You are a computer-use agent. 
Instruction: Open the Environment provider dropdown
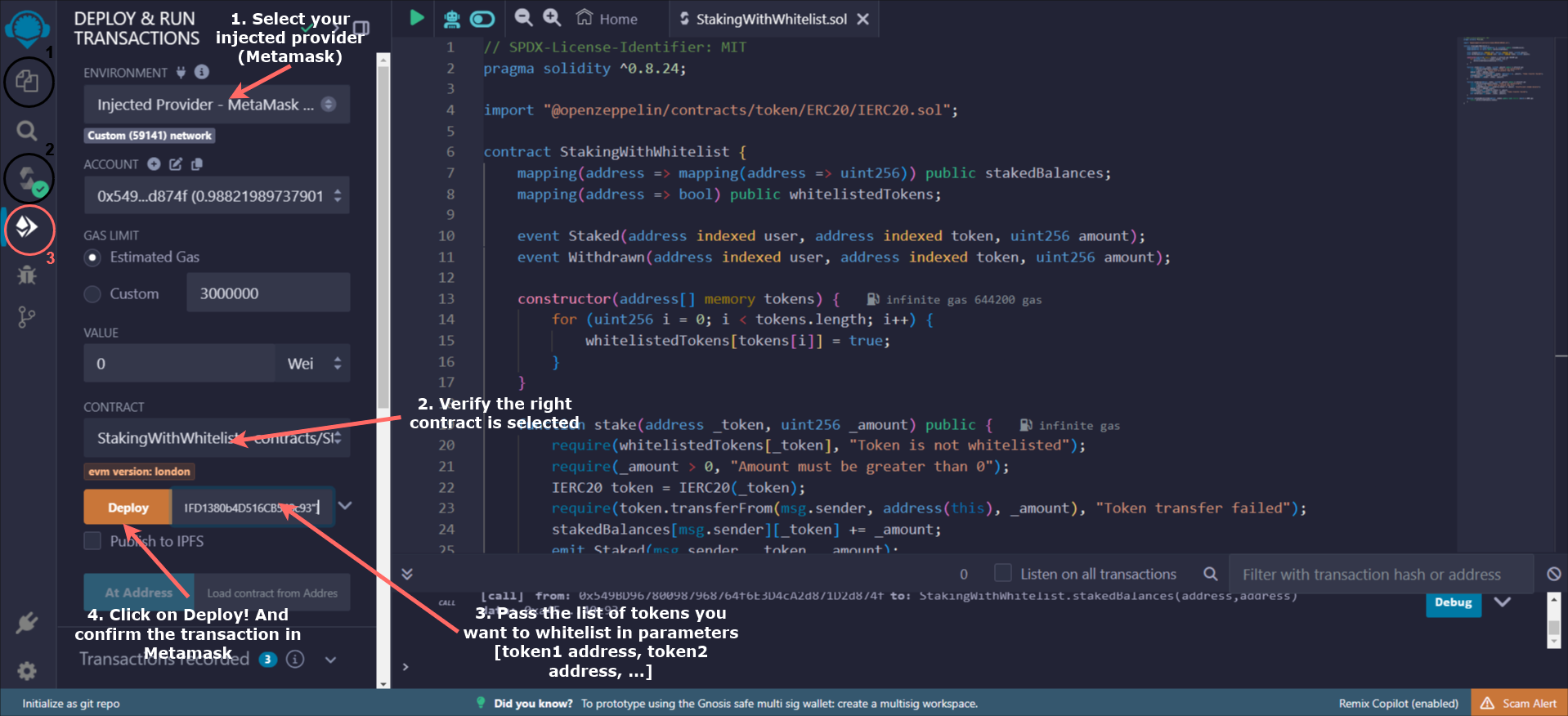(217, 105)
